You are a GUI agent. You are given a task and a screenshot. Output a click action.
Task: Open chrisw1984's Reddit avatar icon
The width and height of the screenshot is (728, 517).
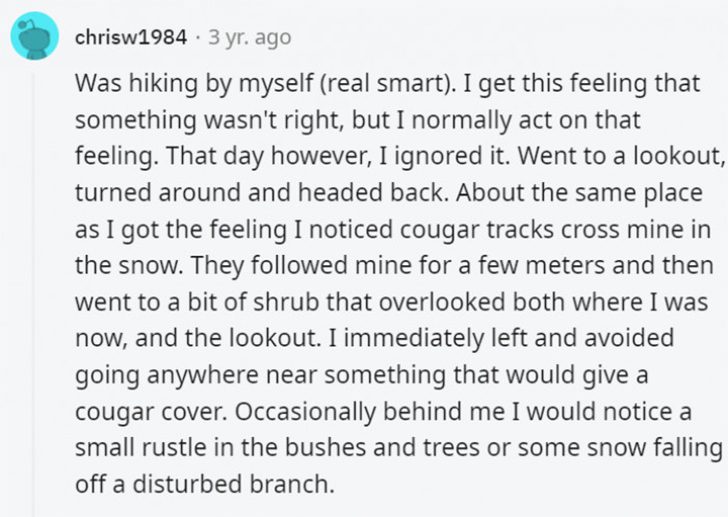[x=34, y=36]
